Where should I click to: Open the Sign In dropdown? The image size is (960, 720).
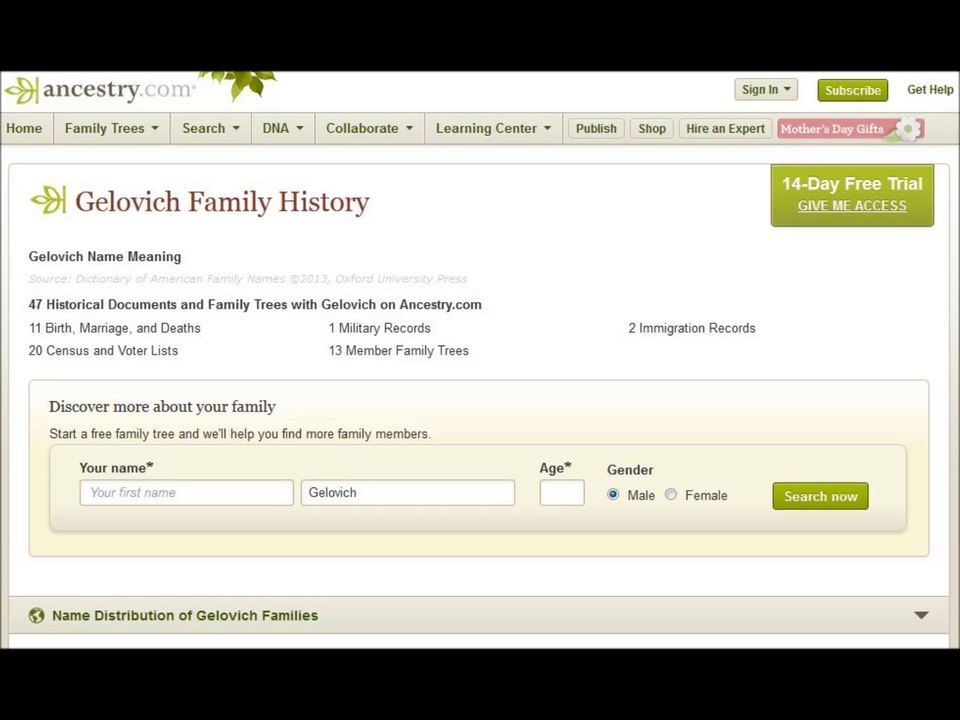[x=766, y=89]
